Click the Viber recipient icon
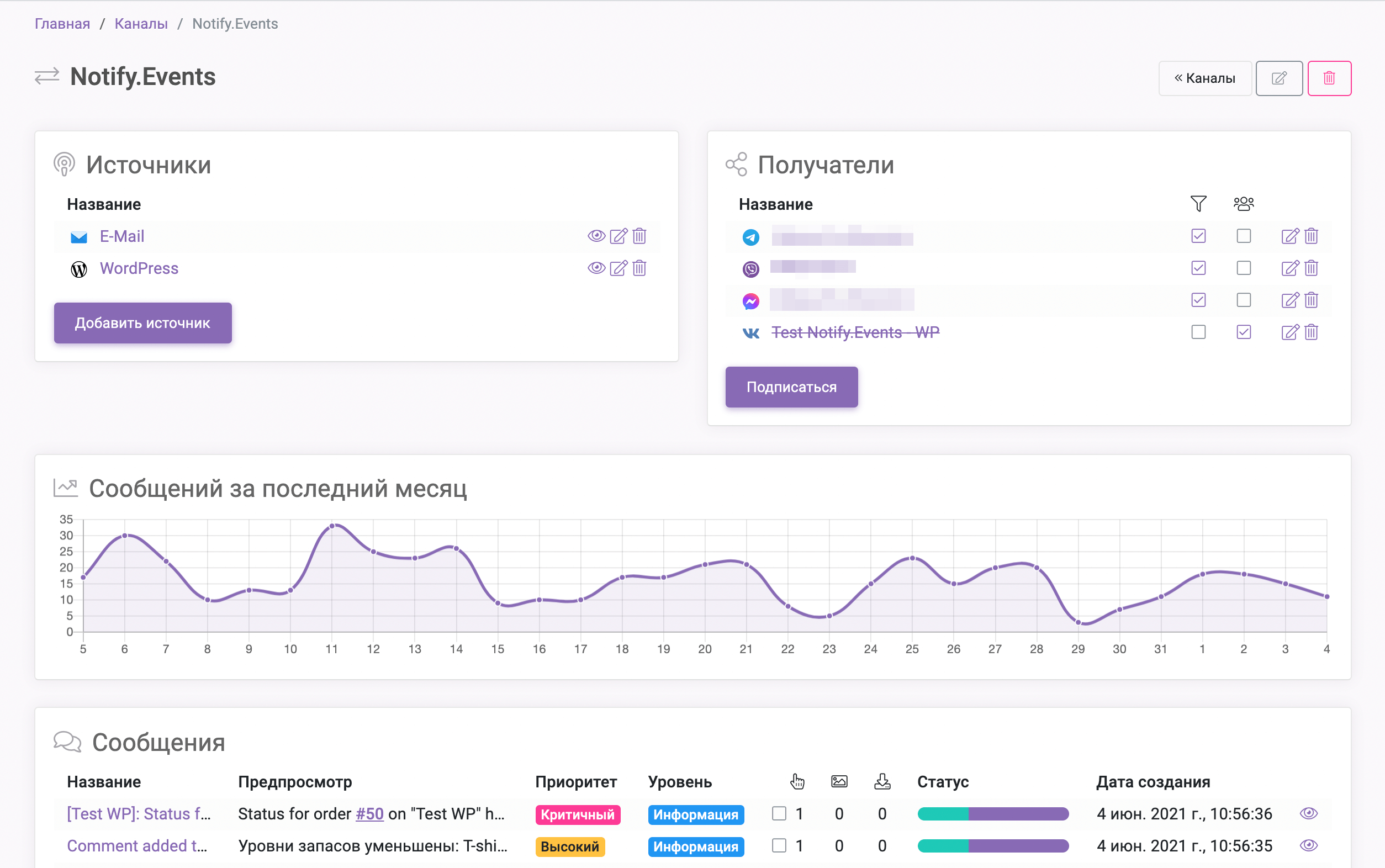The image size is (1385, 868). (x=750, y=269)
